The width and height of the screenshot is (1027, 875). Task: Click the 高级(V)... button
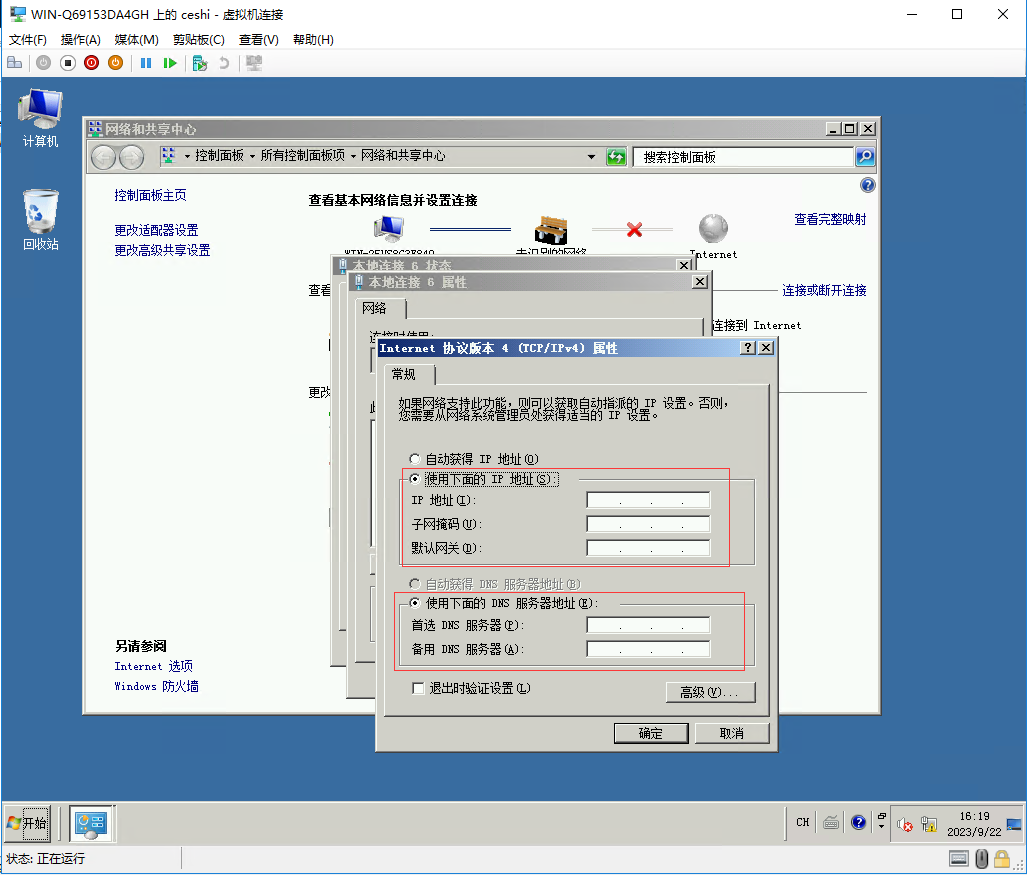click(x=710, y=692)
